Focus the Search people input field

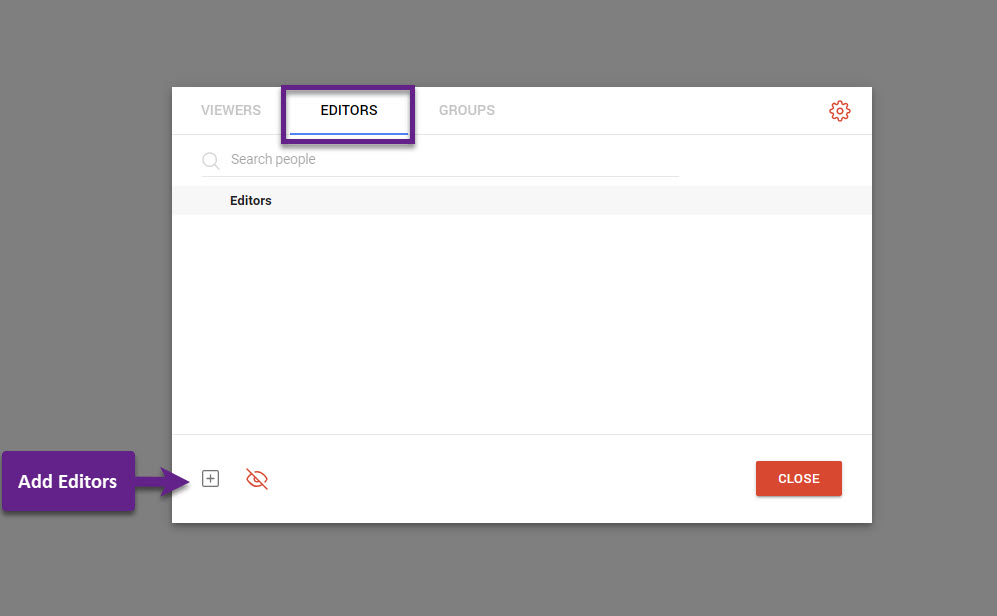[x=450, y=160]
